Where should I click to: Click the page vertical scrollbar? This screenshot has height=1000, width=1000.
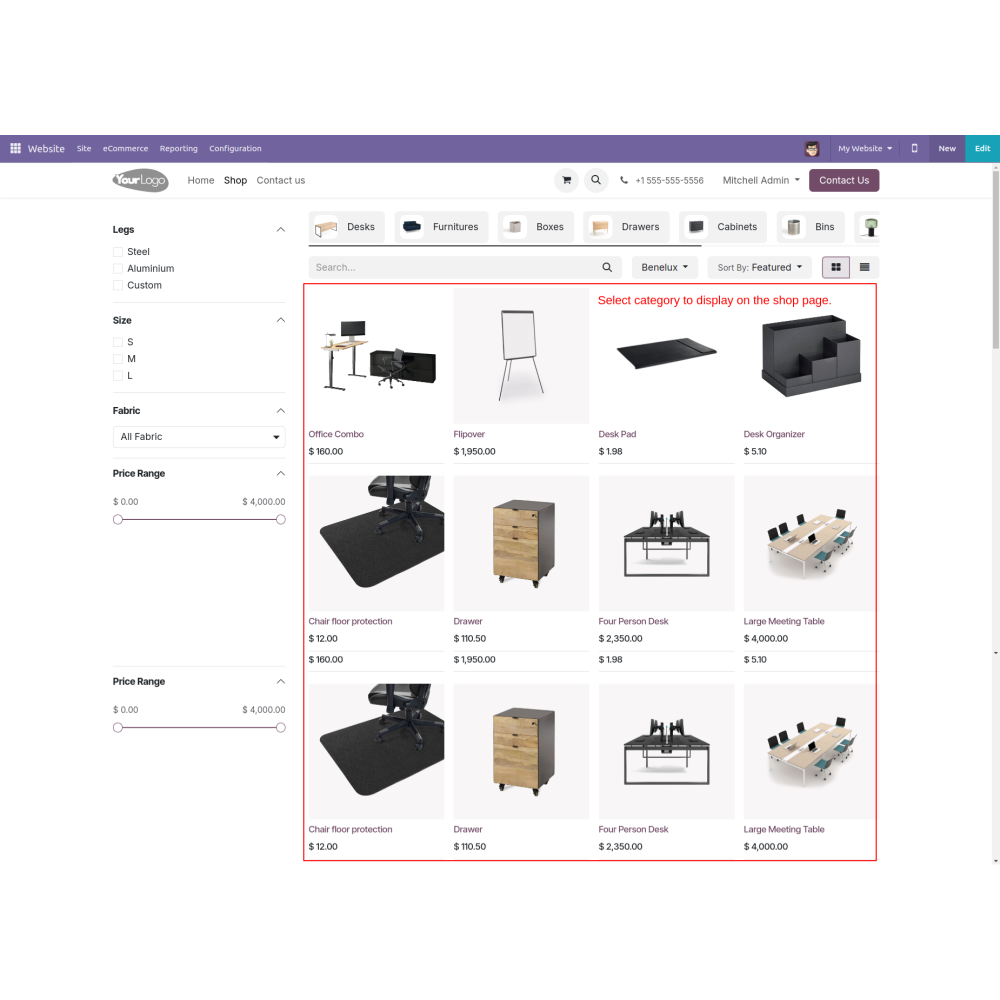(996, 260)
